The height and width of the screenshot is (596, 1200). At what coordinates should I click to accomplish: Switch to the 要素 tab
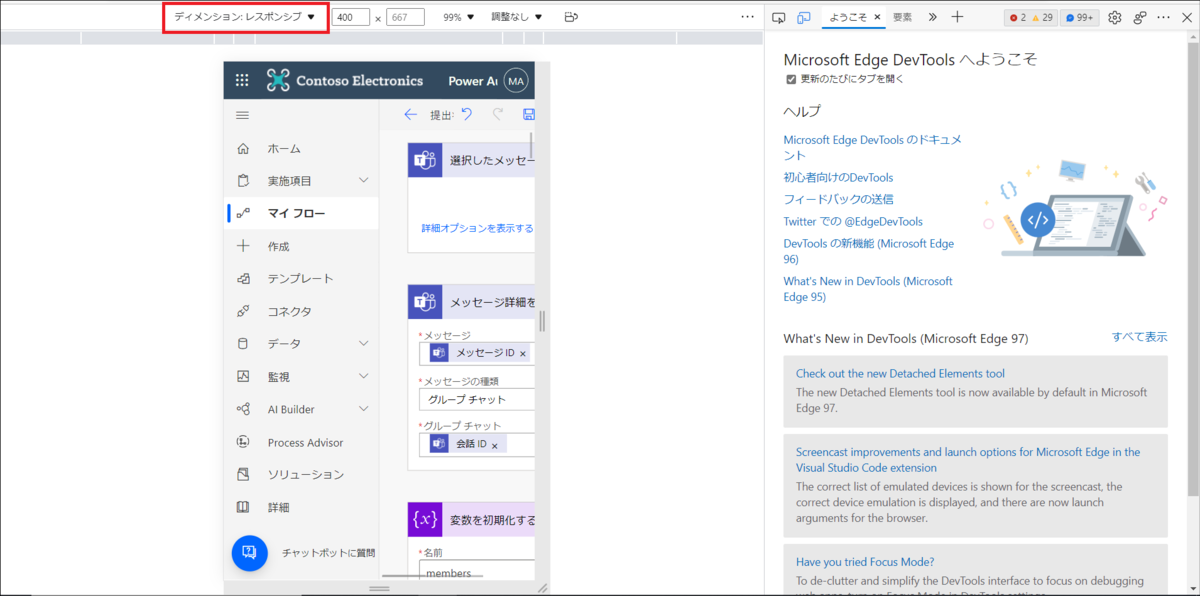(903, 17)
